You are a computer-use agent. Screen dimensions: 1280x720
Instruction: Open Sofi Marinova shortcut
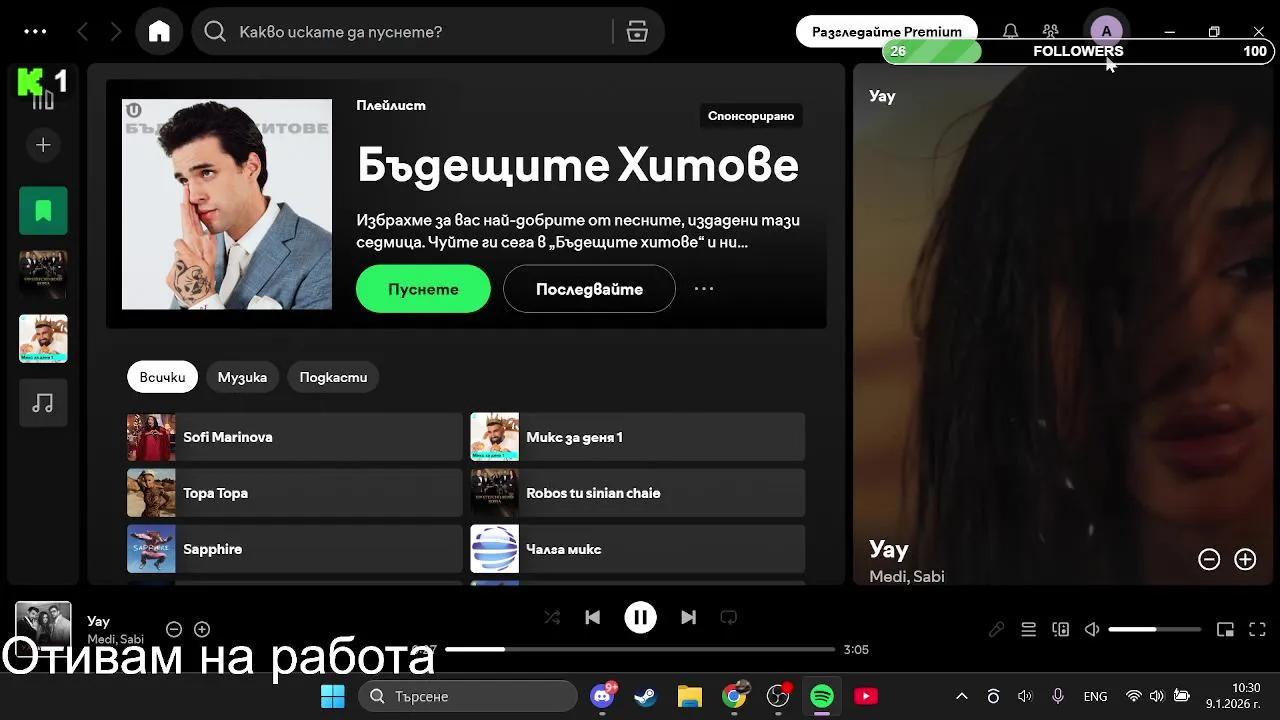(x=294, y=437)
